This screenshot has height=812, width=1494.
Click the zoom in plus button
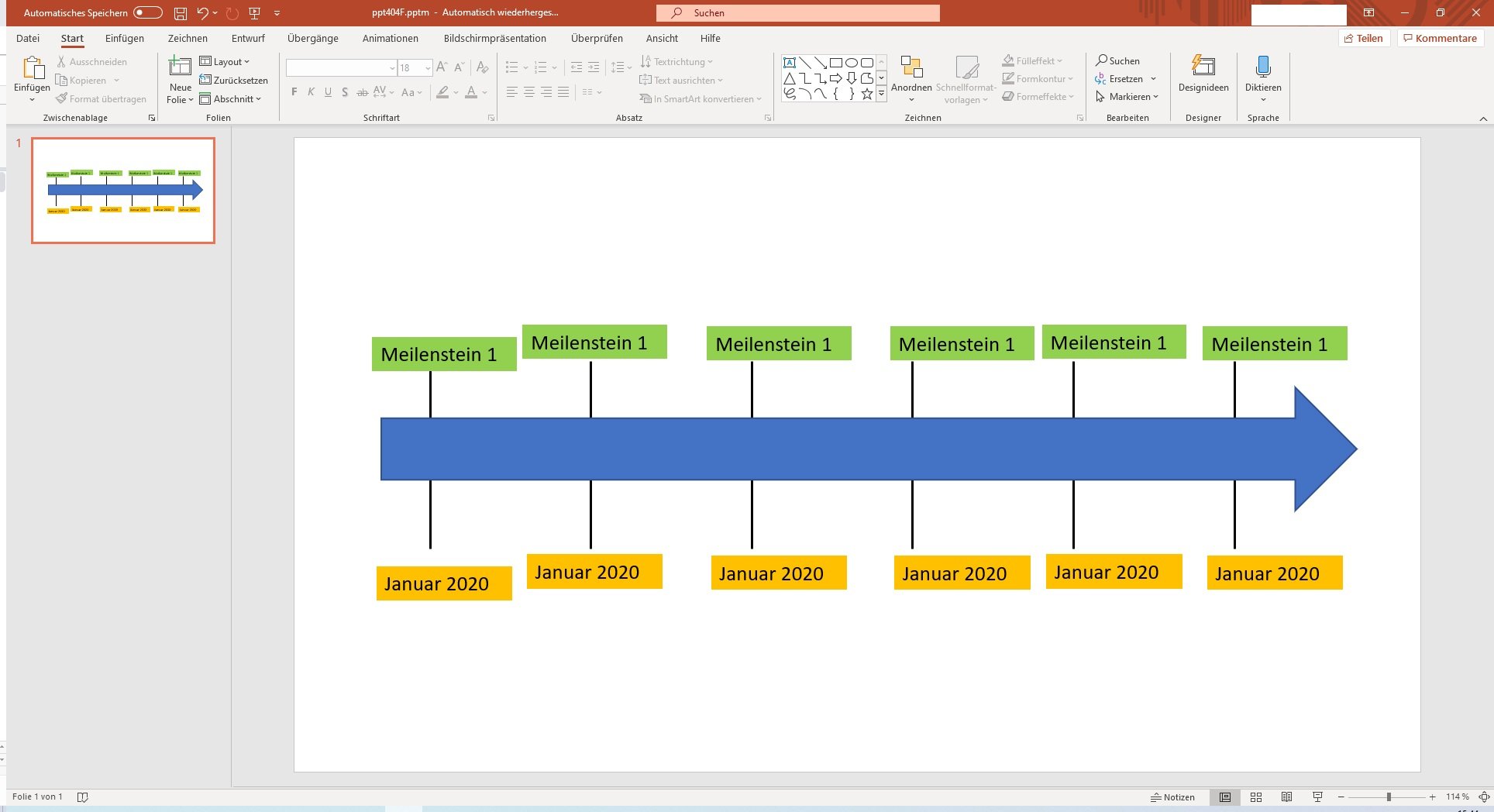click(x=1433, y=797)
